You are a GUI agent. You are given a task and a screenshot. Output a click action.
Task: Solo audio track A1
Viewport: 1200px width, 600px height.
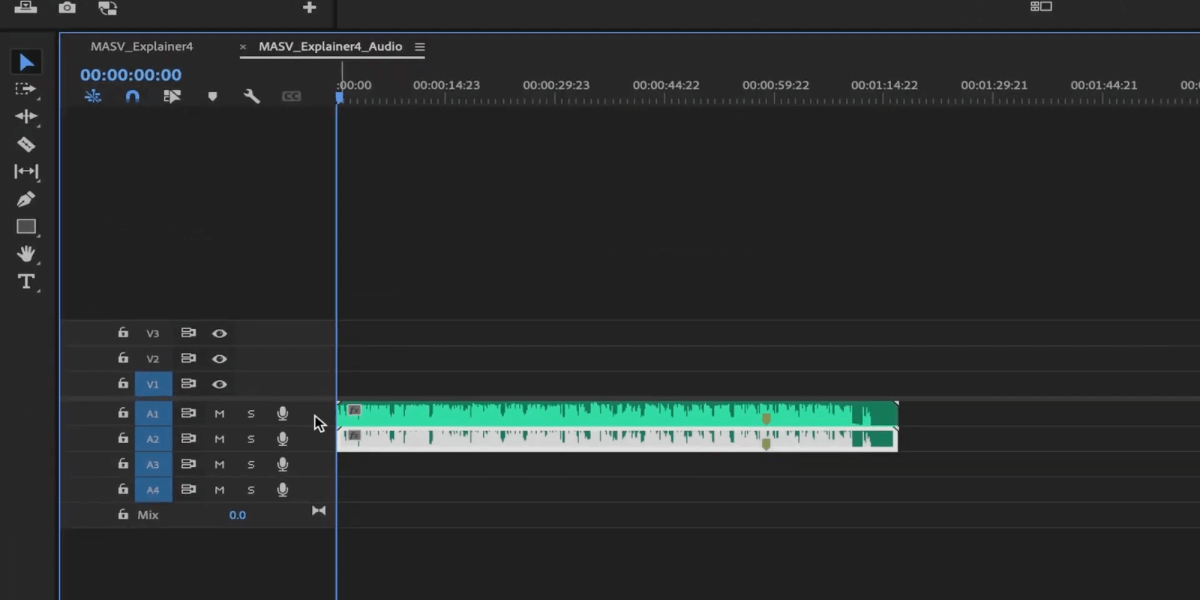pyautogui.click(x=251, y=414)
